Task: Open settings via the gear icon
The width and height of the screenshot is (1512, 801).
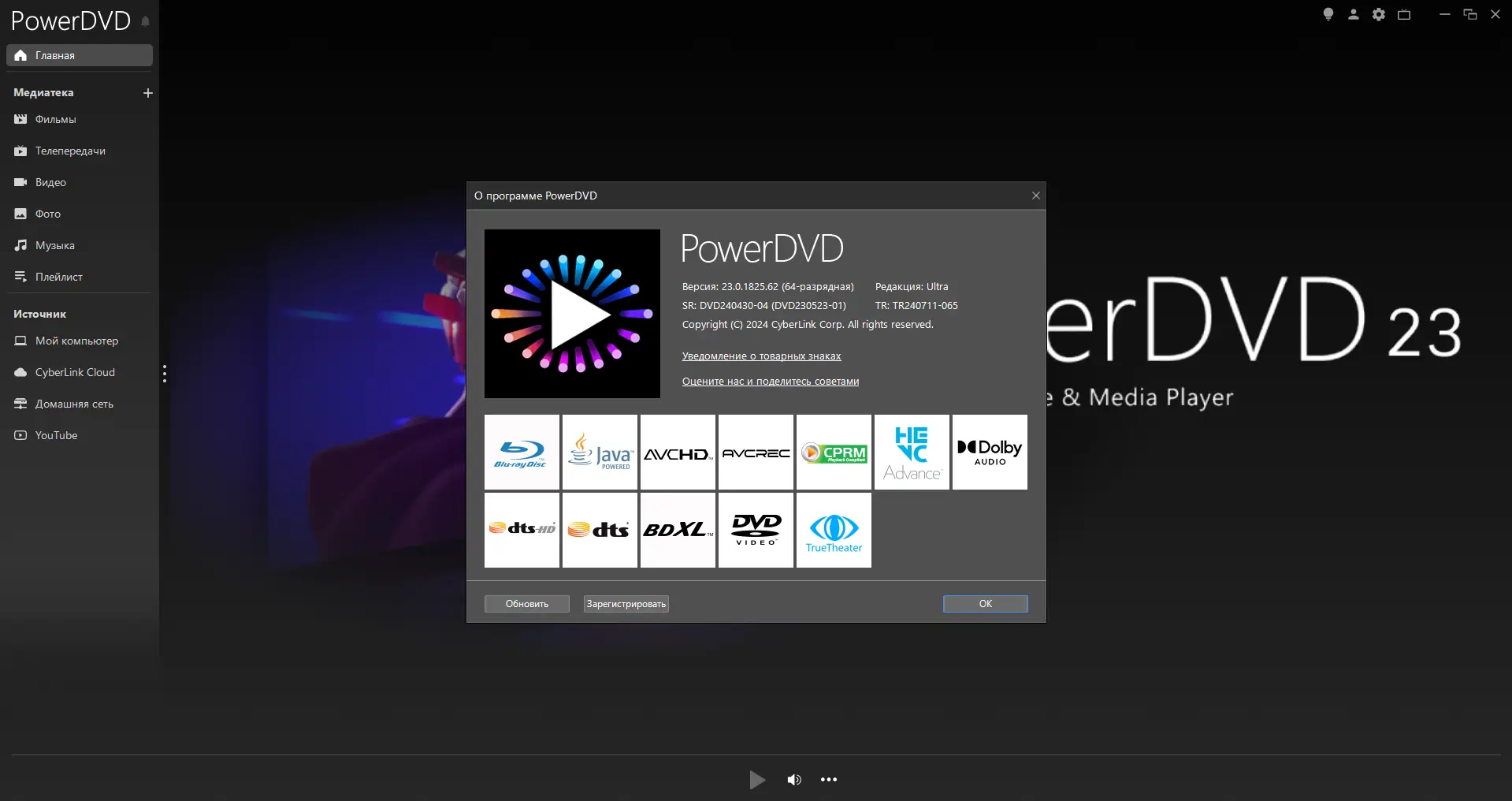Action: pos(1379,14)
